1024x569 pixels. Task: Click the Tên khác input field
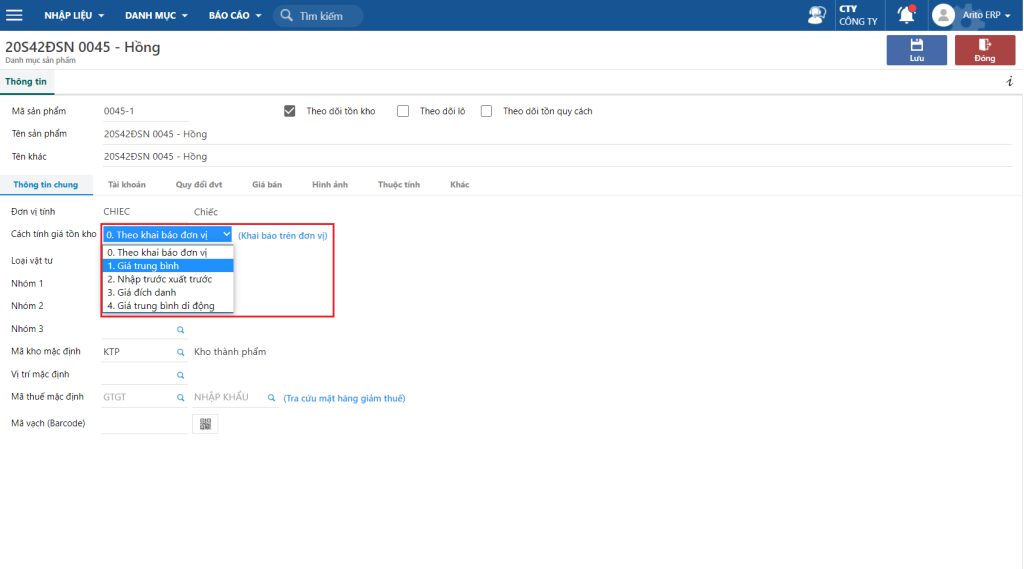pyautogui.click(x=556, y=157)
